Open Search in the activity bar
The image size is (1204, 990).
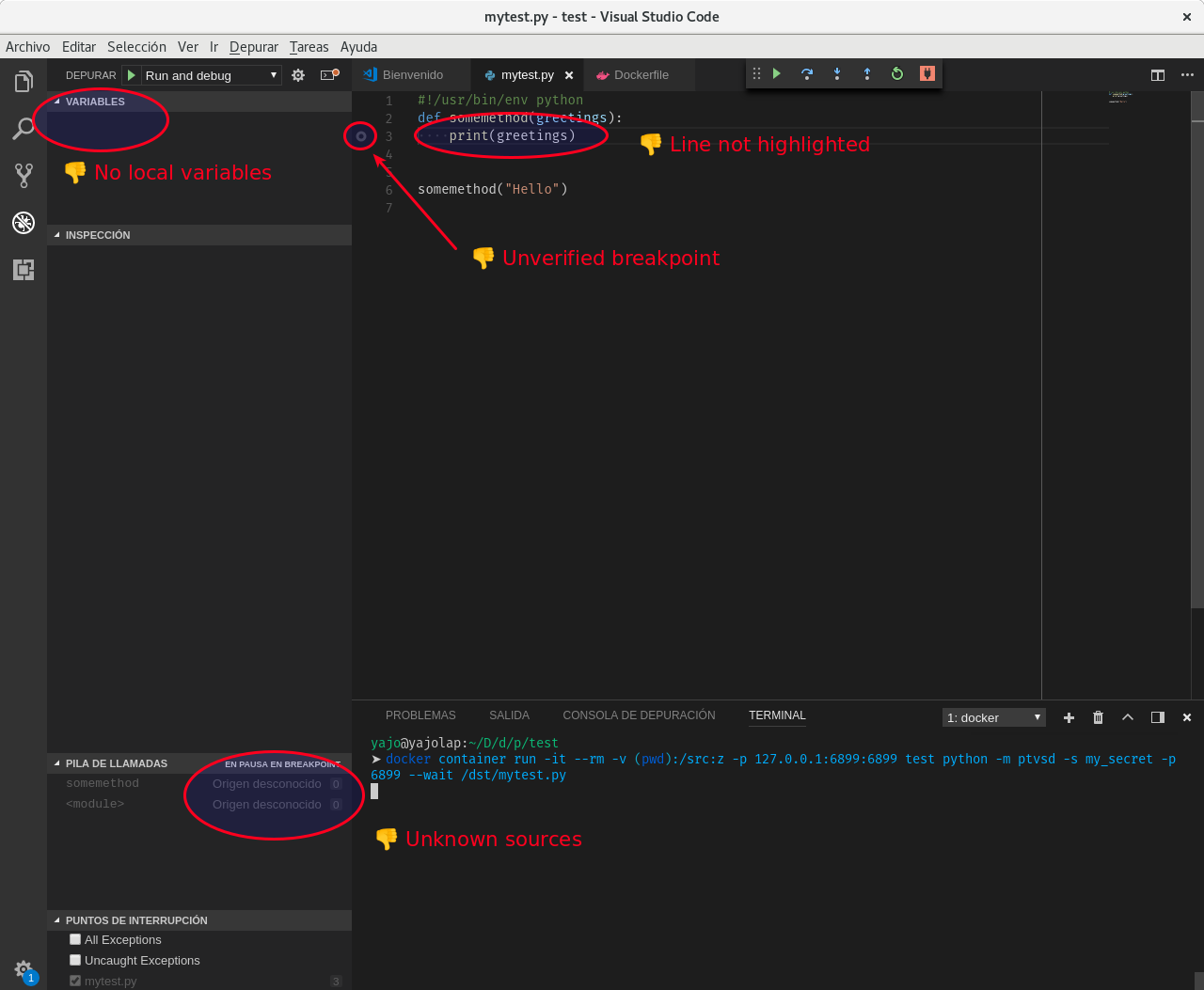(x=23, y=129)
